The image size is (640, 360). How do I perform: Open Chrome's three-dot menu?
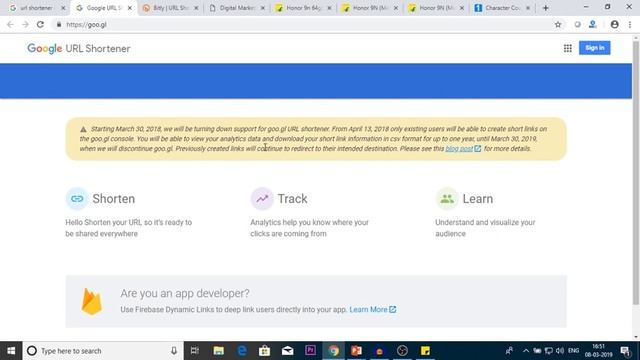[630, 24]
